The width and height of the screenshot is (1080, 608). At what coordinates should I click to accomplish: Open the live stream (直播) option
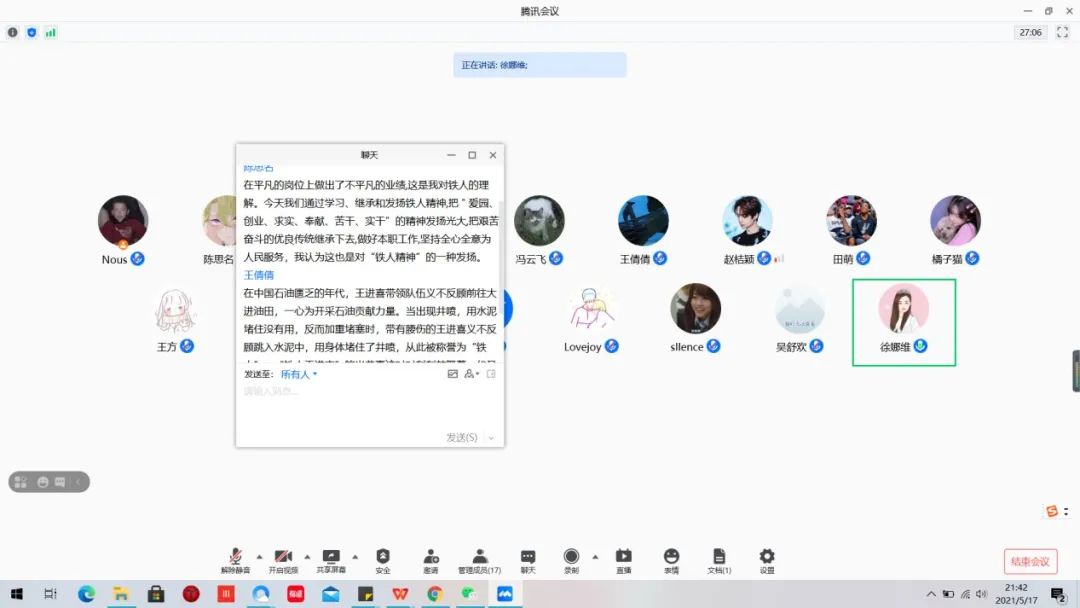623,560
